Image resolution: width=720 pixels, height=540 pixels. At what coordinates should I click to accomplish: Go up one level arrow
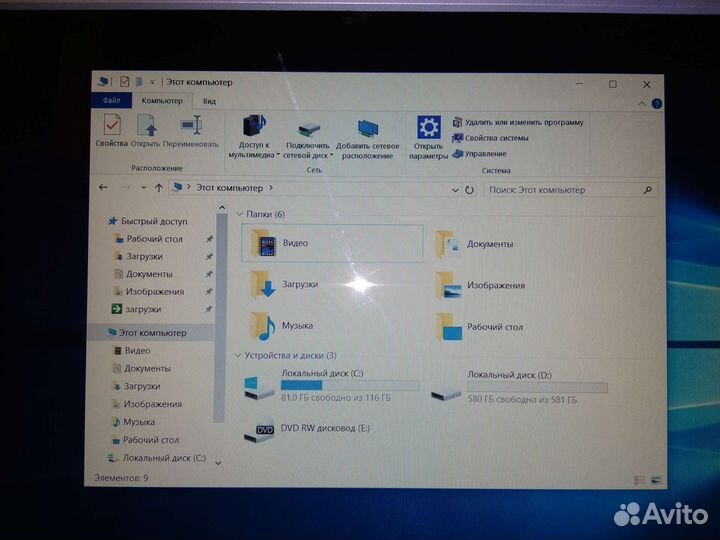pyautogui.click(x=159, y=187)
